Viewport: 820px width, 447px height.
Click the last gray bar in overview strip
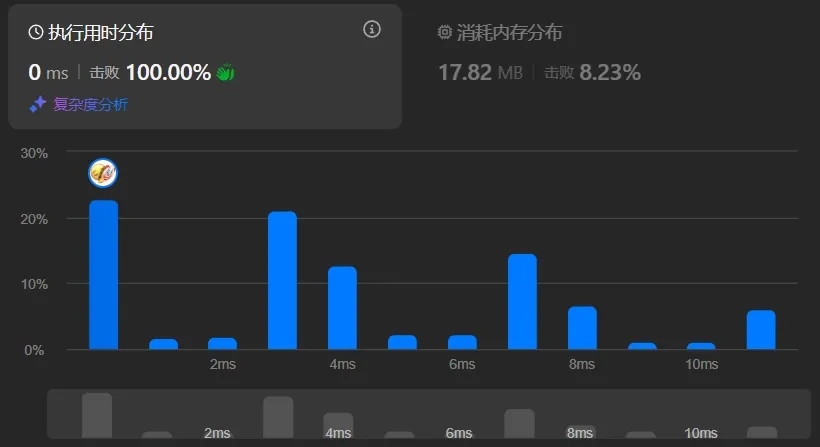tap(761, 432)
